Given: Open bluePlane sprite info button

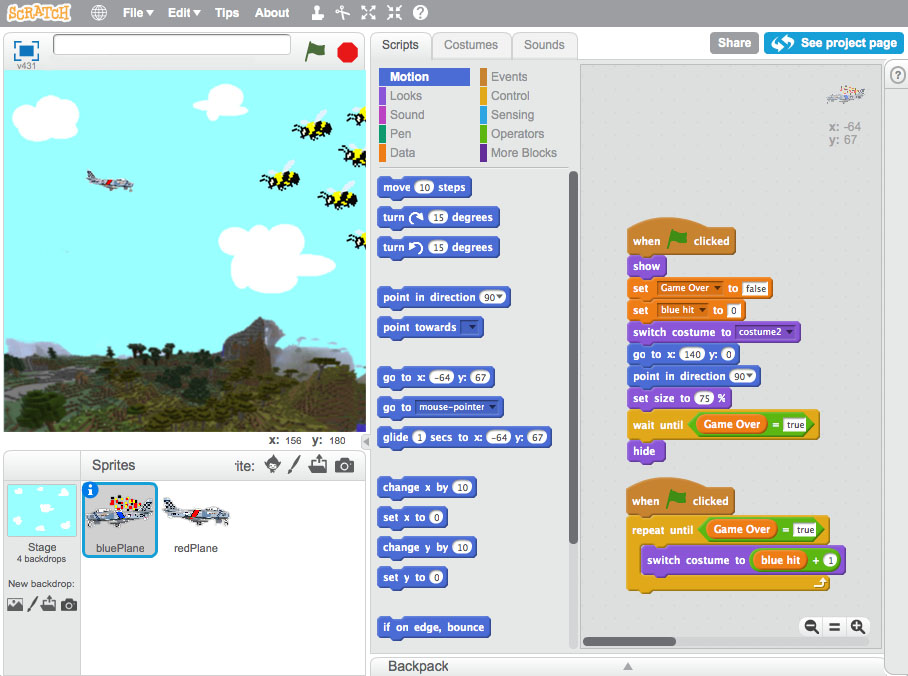Looking at the screenshot, I should 90,490.
